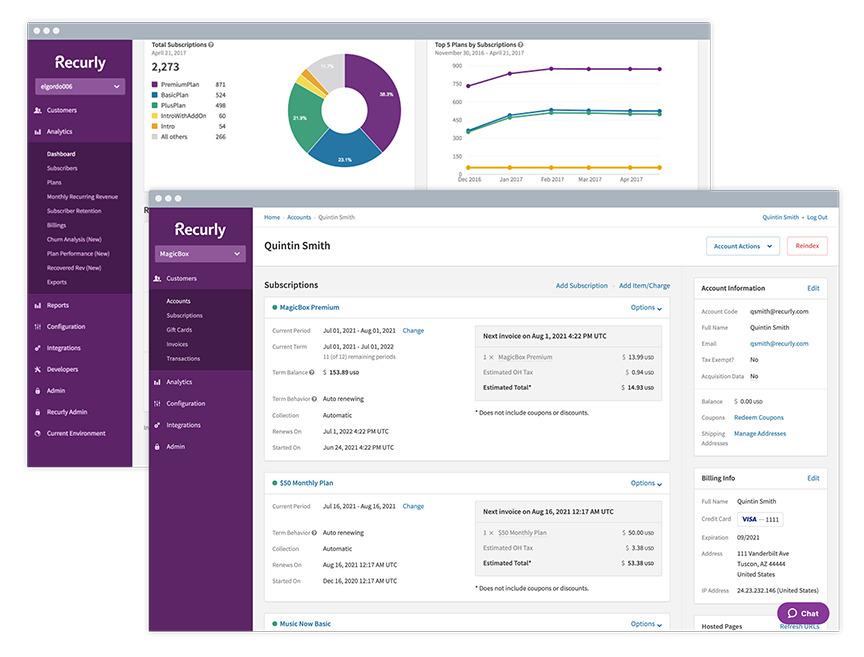This screenshot has height=657, width=864.
Task: Open Churn Analysis (New) in back window
Action: pos(74,240)
